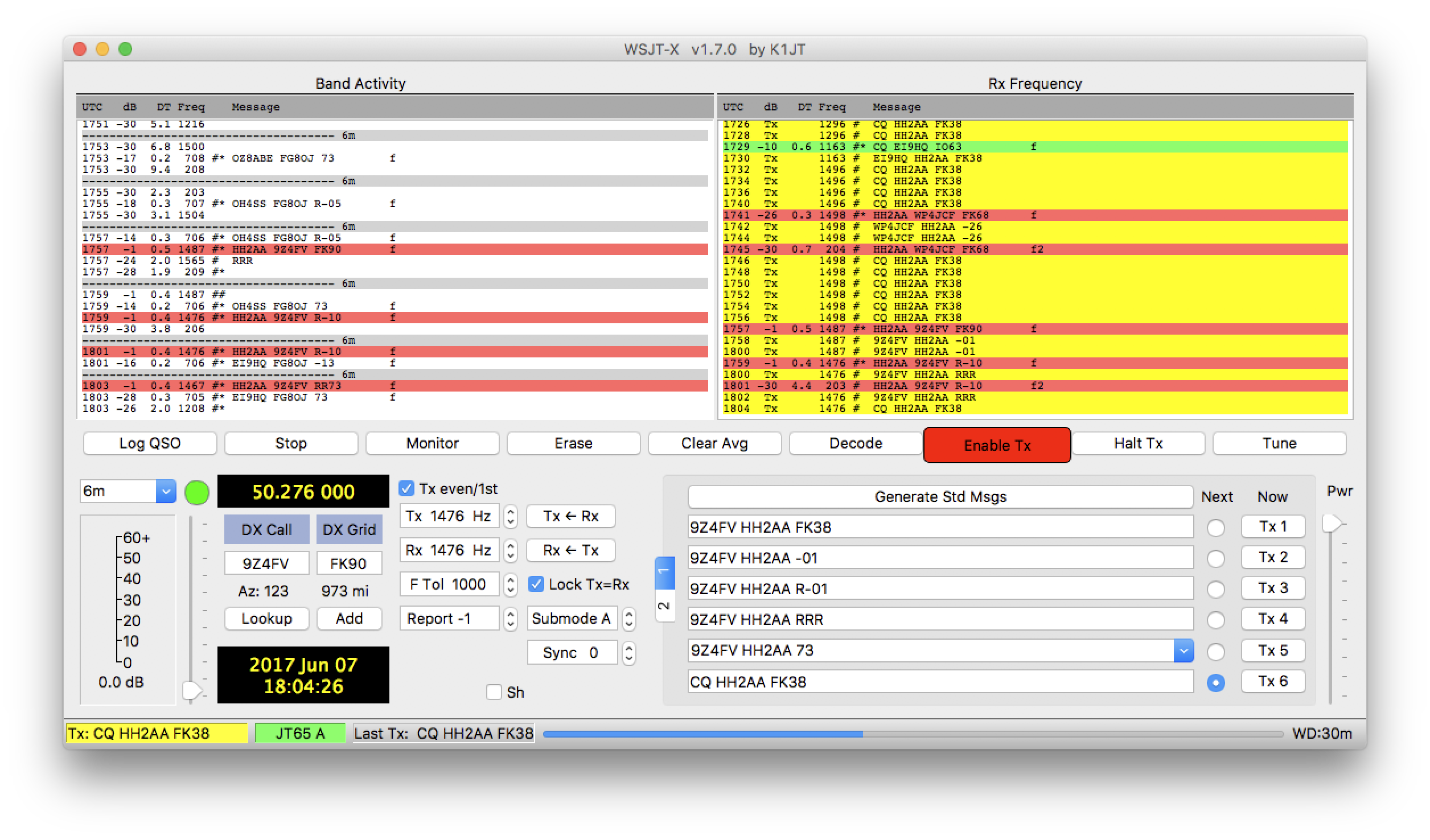Click the DX Grid label button
The image size is (1430, 840).
click(349, 529)
